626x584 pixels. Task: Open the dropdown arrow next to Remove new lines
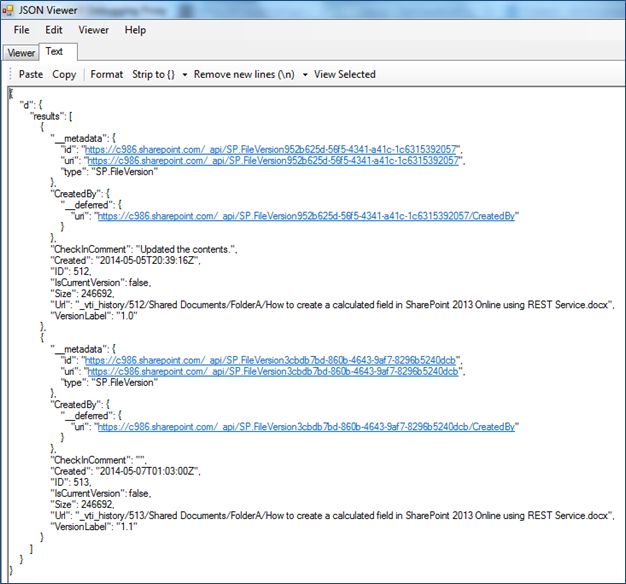coord(305,75)
